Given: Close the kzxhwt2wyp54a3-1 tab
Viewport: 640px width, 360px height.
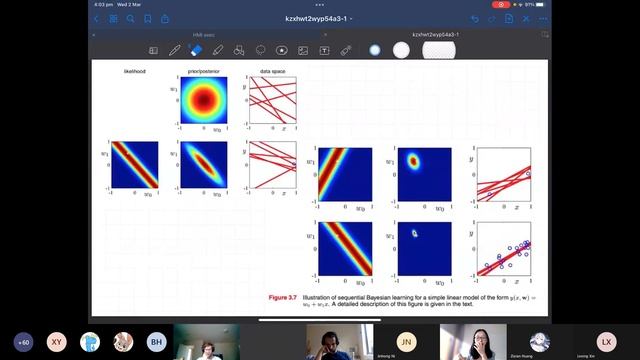Looking at the screenshot, I should tap(325, 35).
